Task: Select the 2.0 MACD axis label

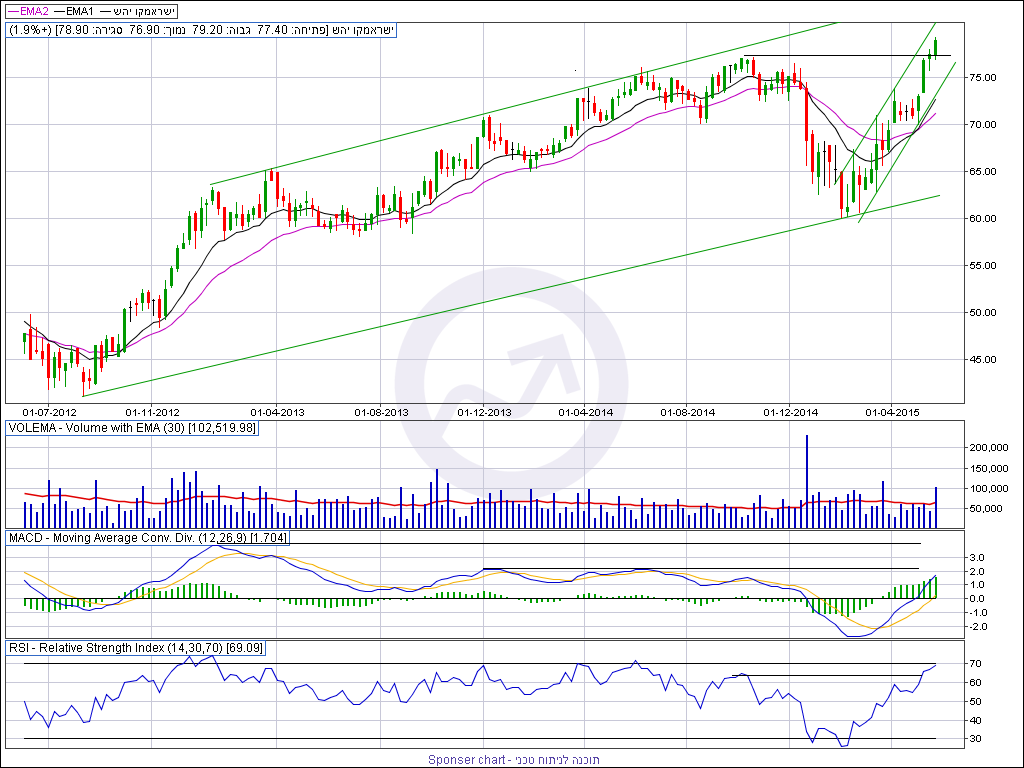Action: click(x=977, y=571)
